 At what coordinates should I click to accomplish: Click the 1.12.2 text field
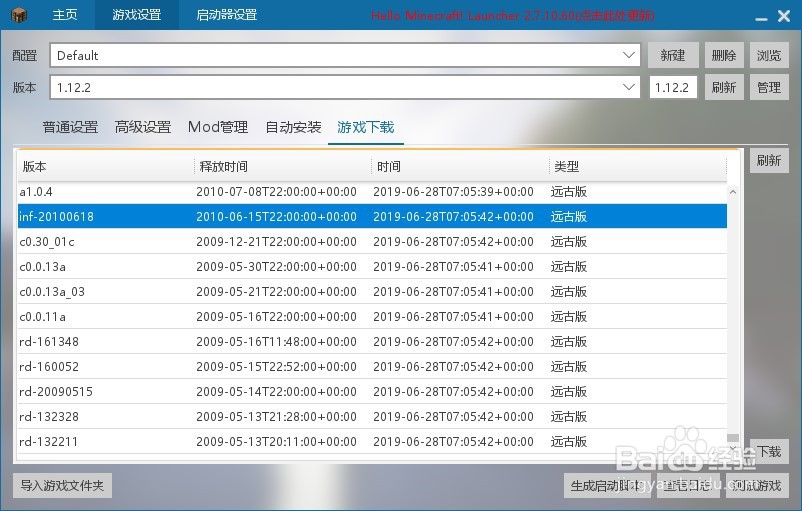coord(673,87)
